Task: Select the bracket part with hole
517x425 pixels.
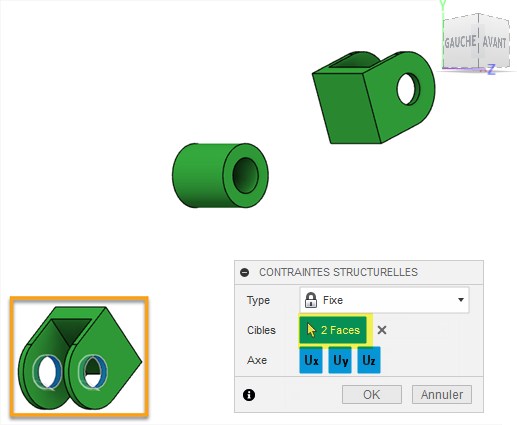Action: click(x=374, y=97)
